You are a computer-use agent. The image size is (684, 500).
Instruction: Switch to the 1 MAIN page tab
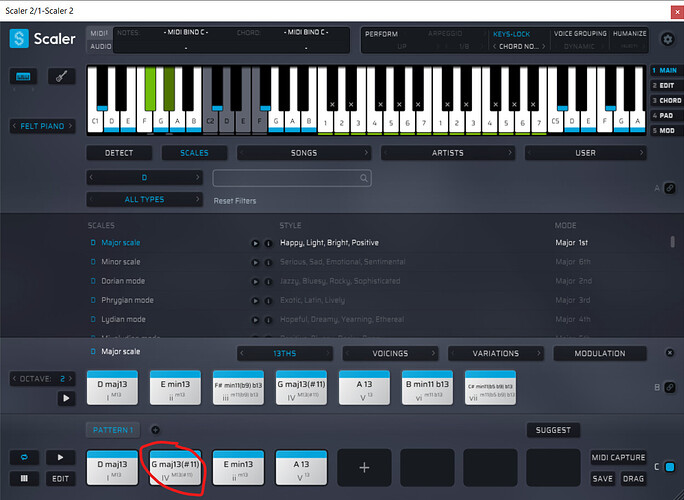coord(667,70)
